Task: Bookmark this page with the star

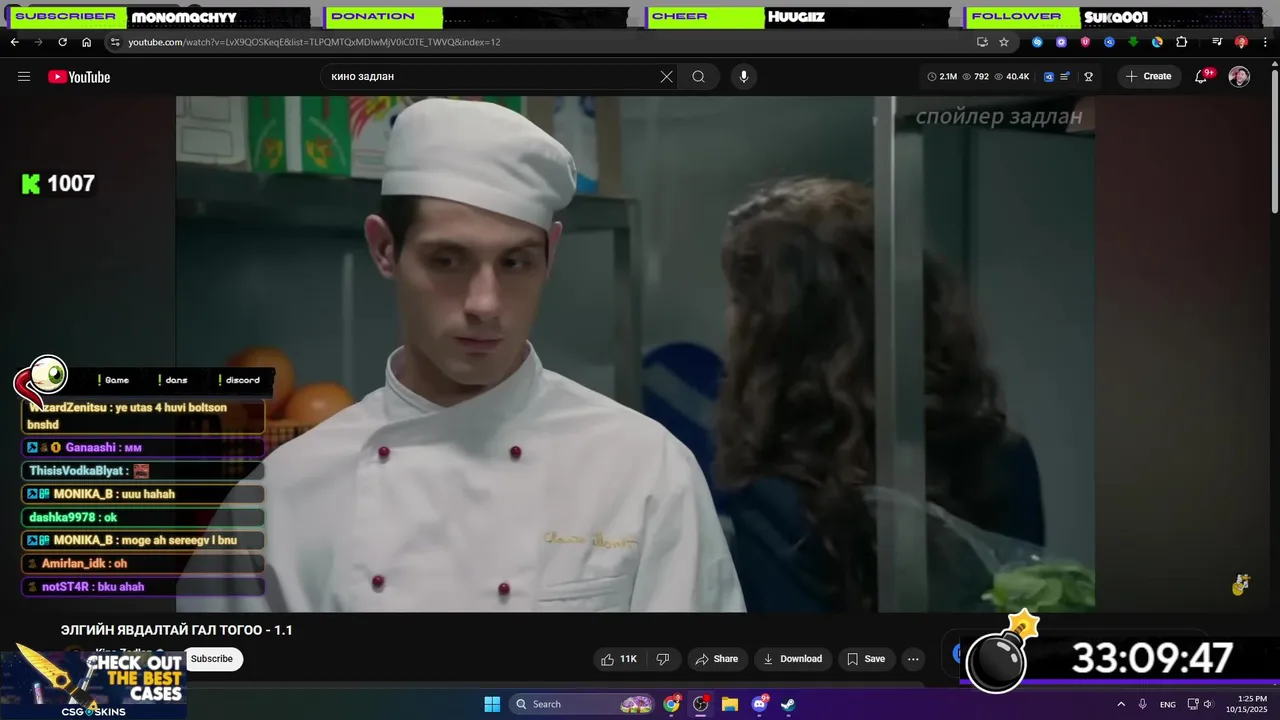Action: point(1004,42)
